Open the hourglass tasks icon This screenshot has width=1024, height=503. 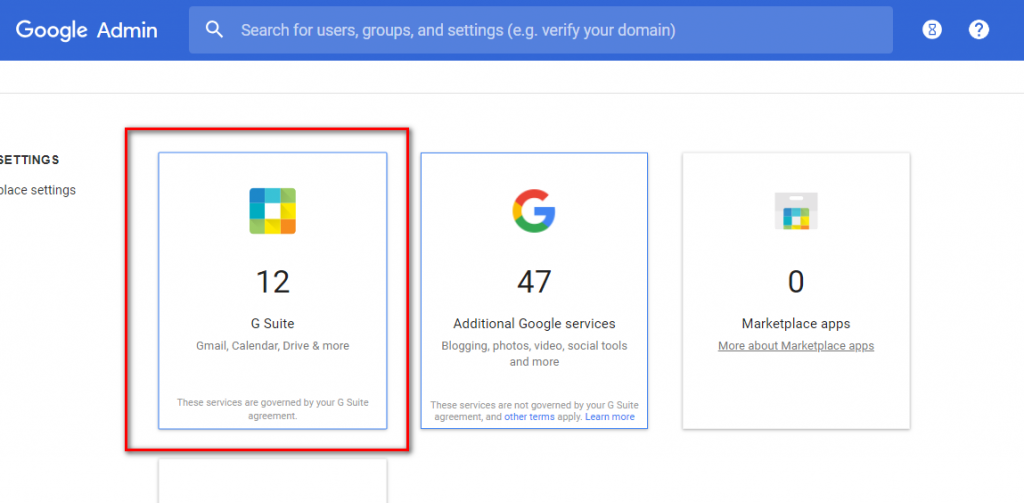932,30
